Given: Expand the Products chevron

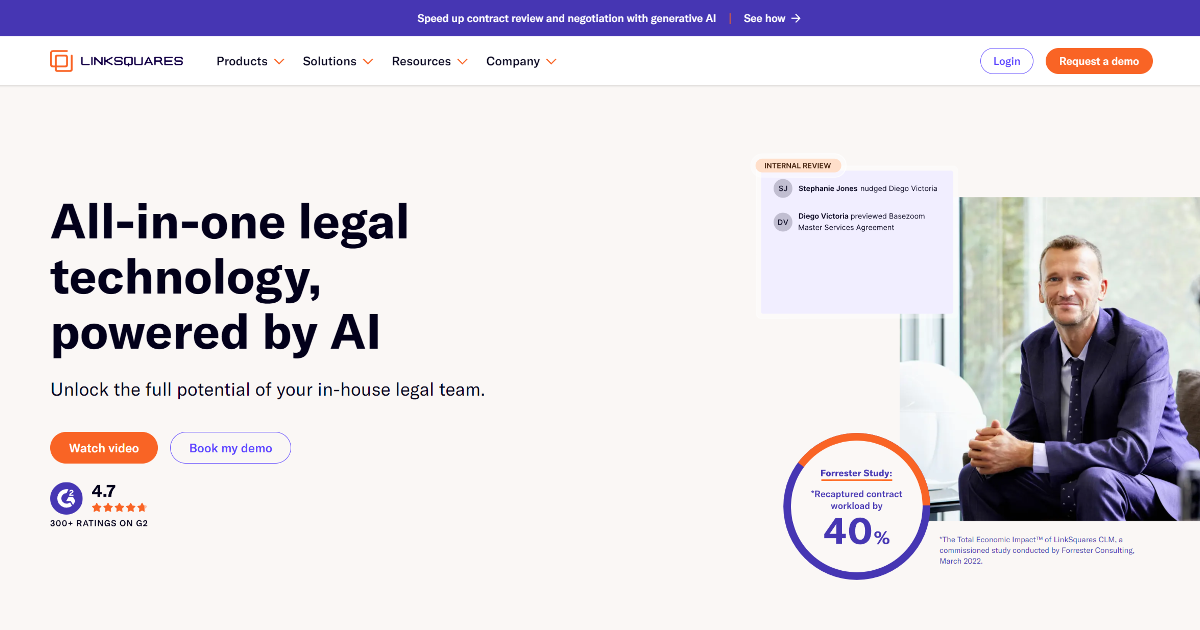Looking at the screenshot, I should pos(279,62).
